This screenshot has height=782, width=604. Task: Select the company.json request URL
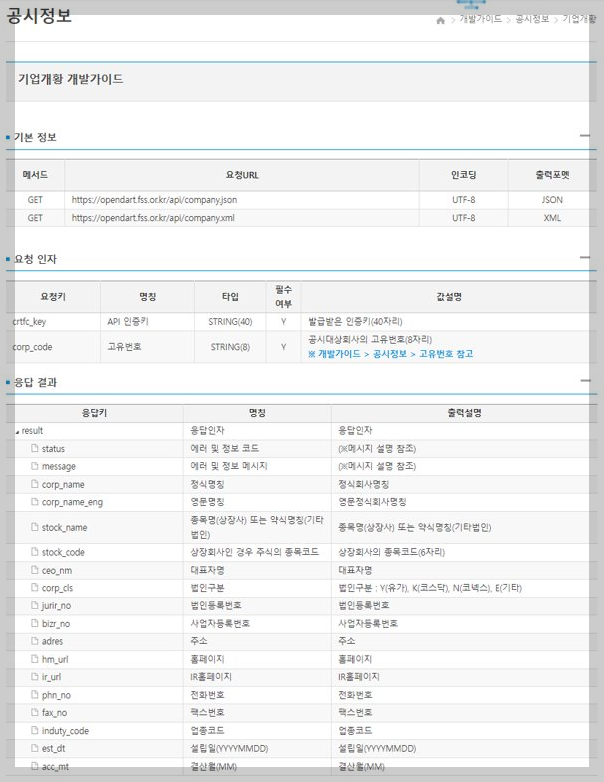click(x=154, y=199)
